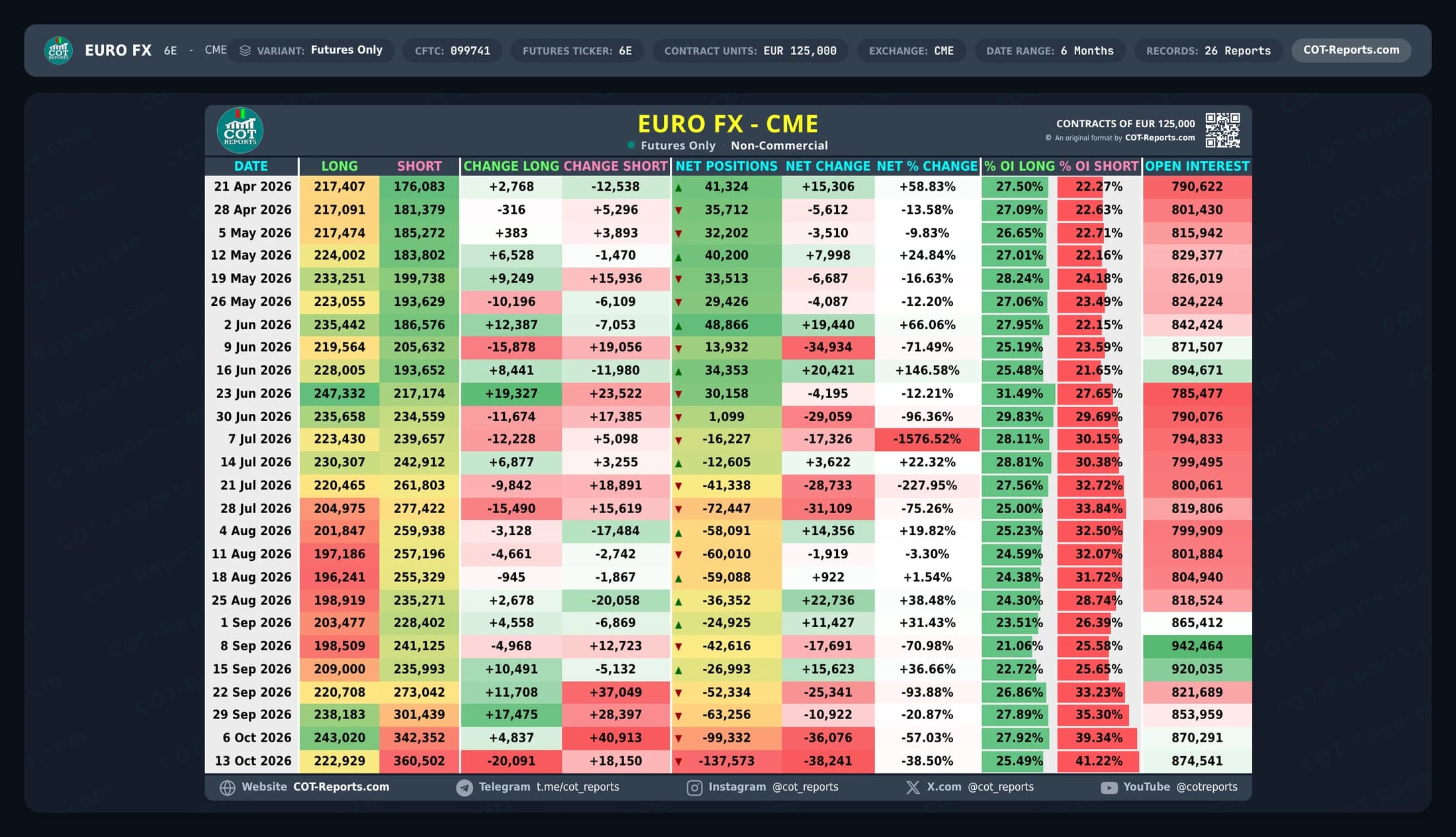Click the Telegram paper plane icon
This screenshot has height=837, width=1456.
pyautogui.click(x=465, y=787)
